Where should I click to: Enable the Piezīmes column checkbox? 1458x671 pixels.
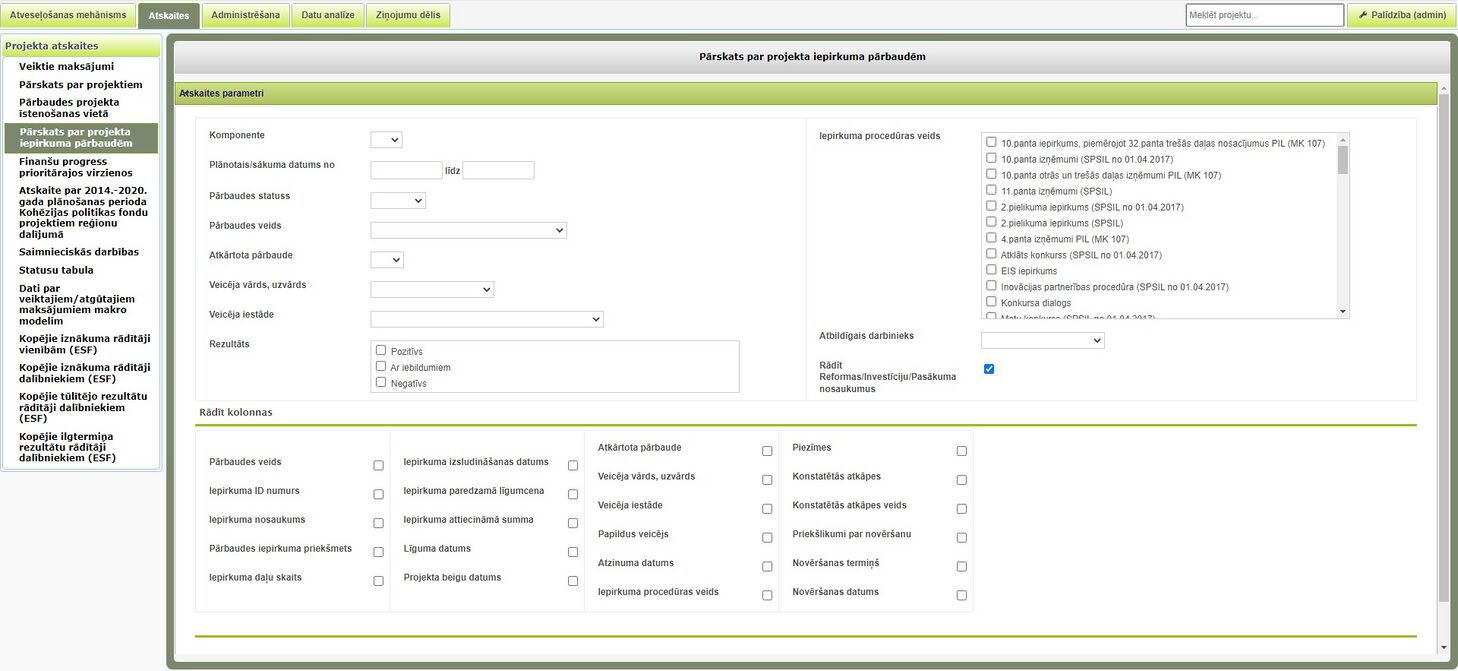tap(961, 451)
